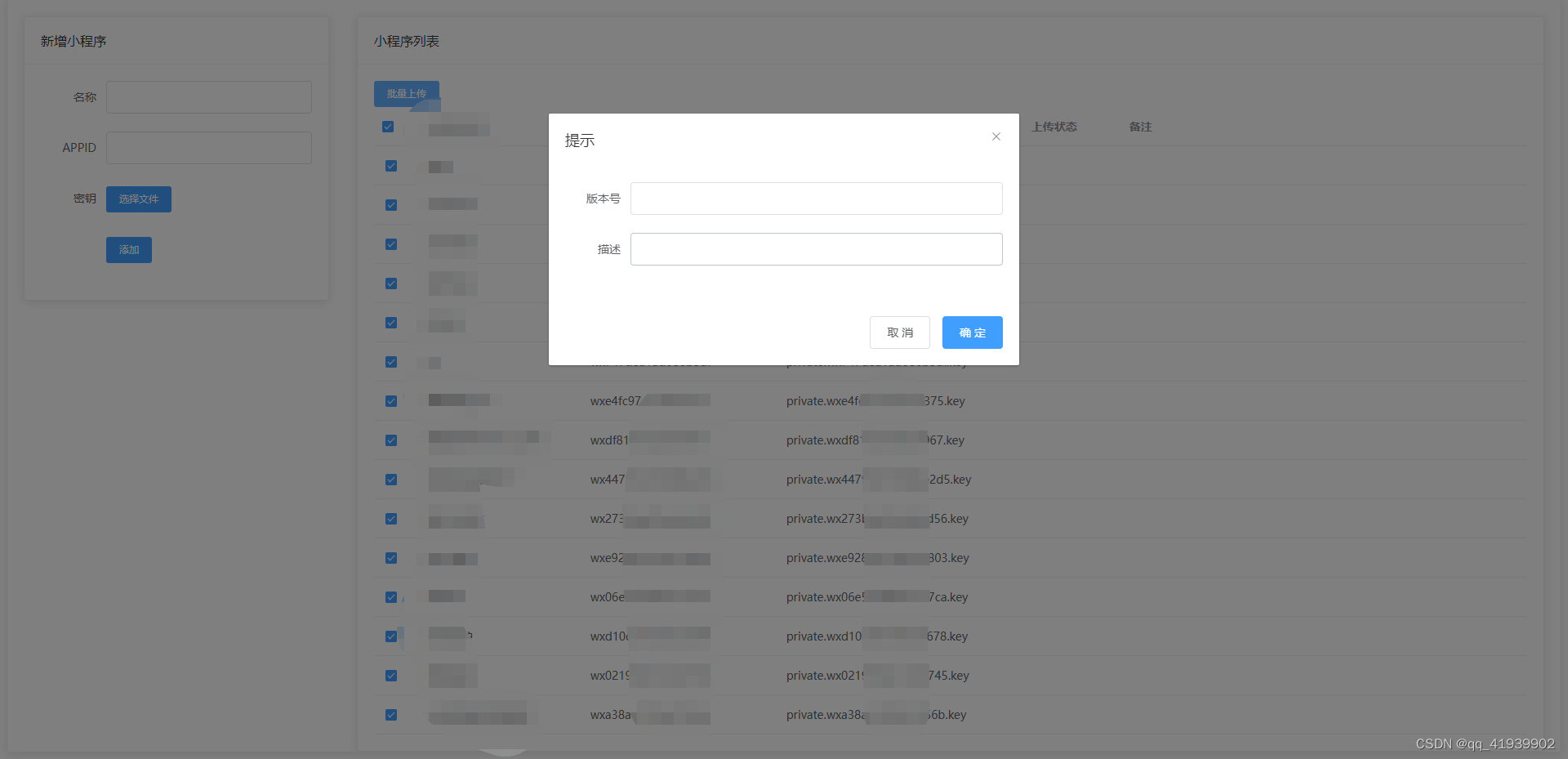
Task: Deselect the wx447 mini program row
Action: click(391, 479)
